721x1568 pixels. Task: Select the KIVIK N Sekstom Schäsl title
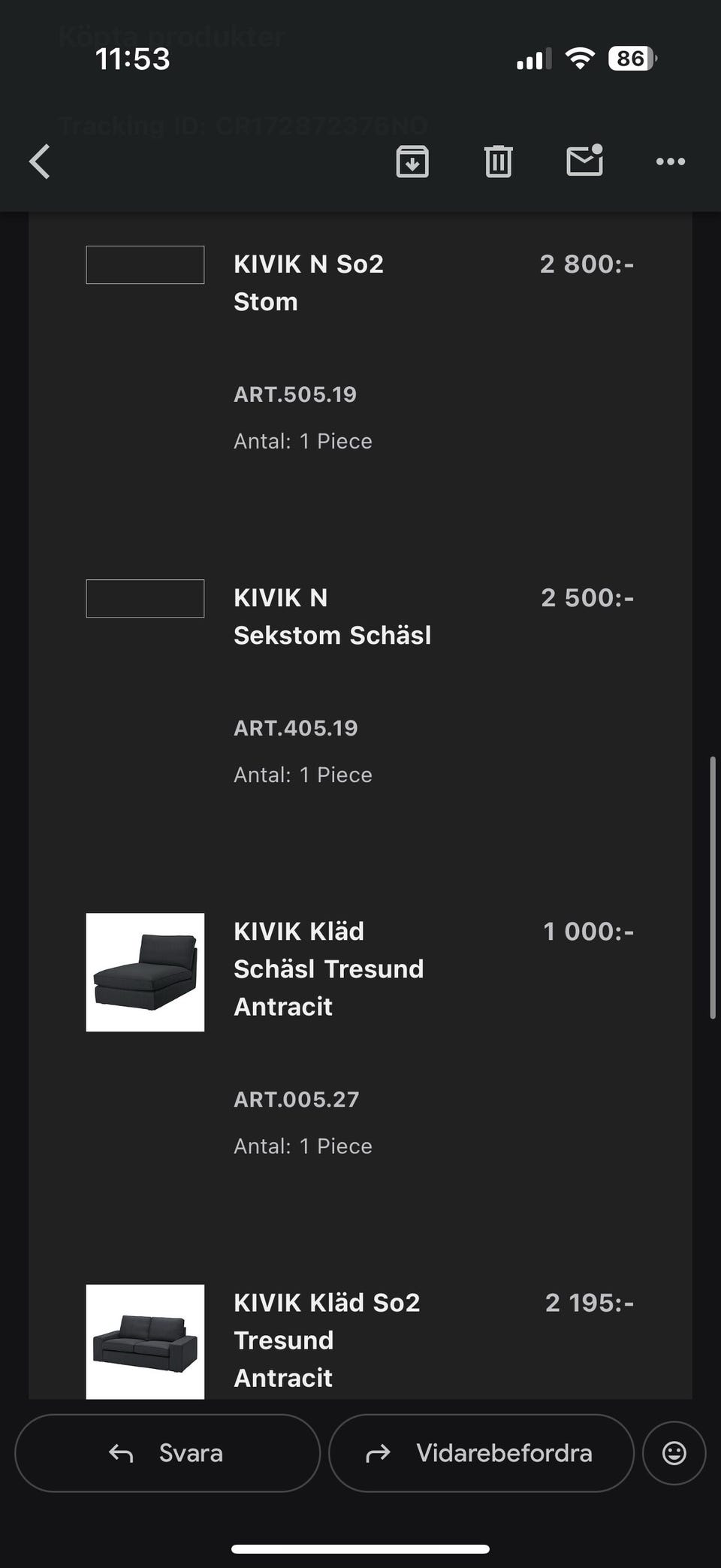point(332,616)
